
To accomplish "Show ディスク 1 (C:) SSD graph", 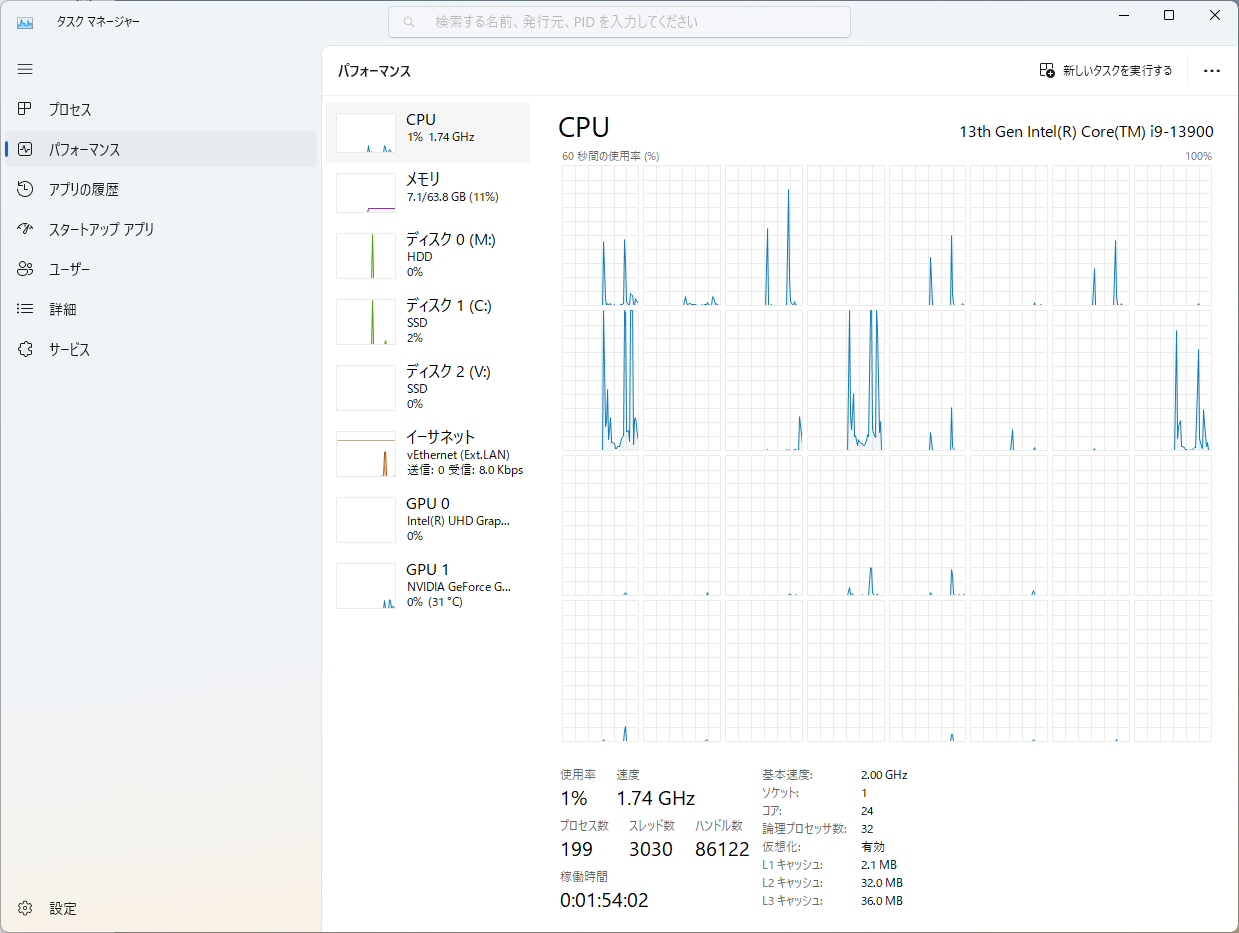I will point(428,322).
